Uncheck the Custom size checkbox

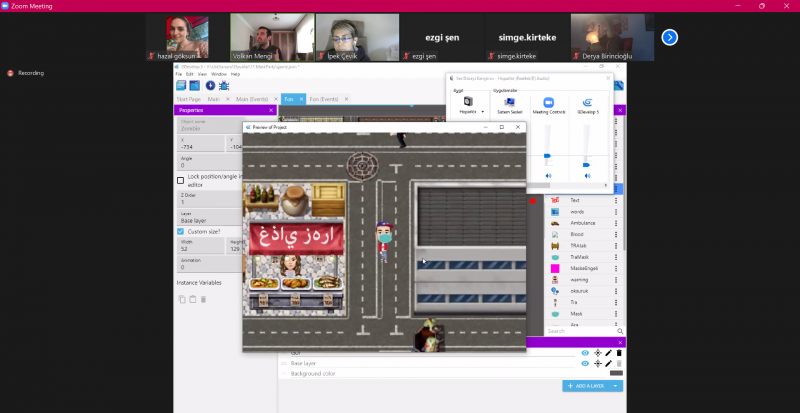(181, 232)
